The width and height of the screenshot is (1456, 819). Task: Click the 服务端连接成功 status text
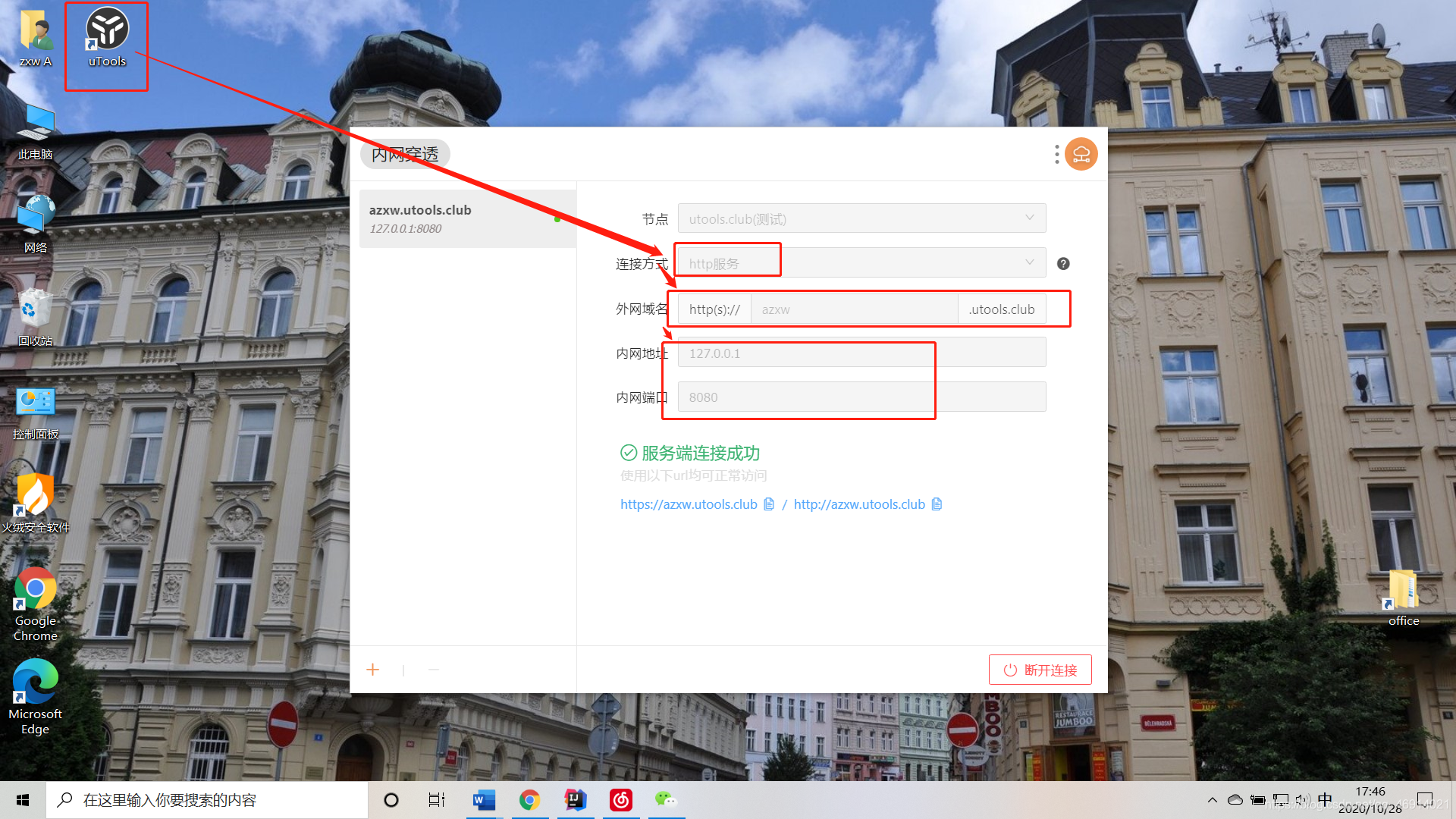click(700, 453)
